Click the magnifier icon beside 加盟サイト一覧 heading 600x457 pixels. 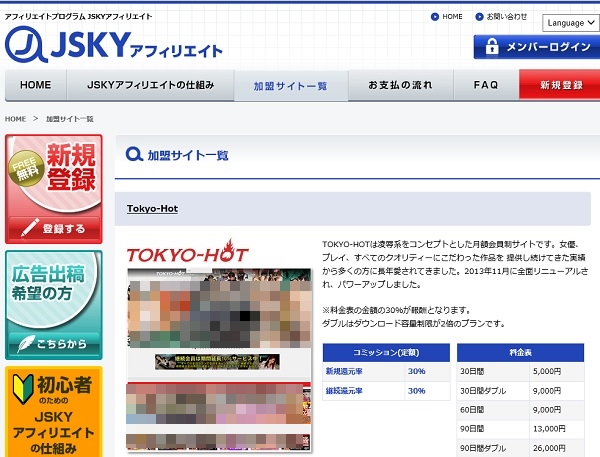(x=134, y=155)
